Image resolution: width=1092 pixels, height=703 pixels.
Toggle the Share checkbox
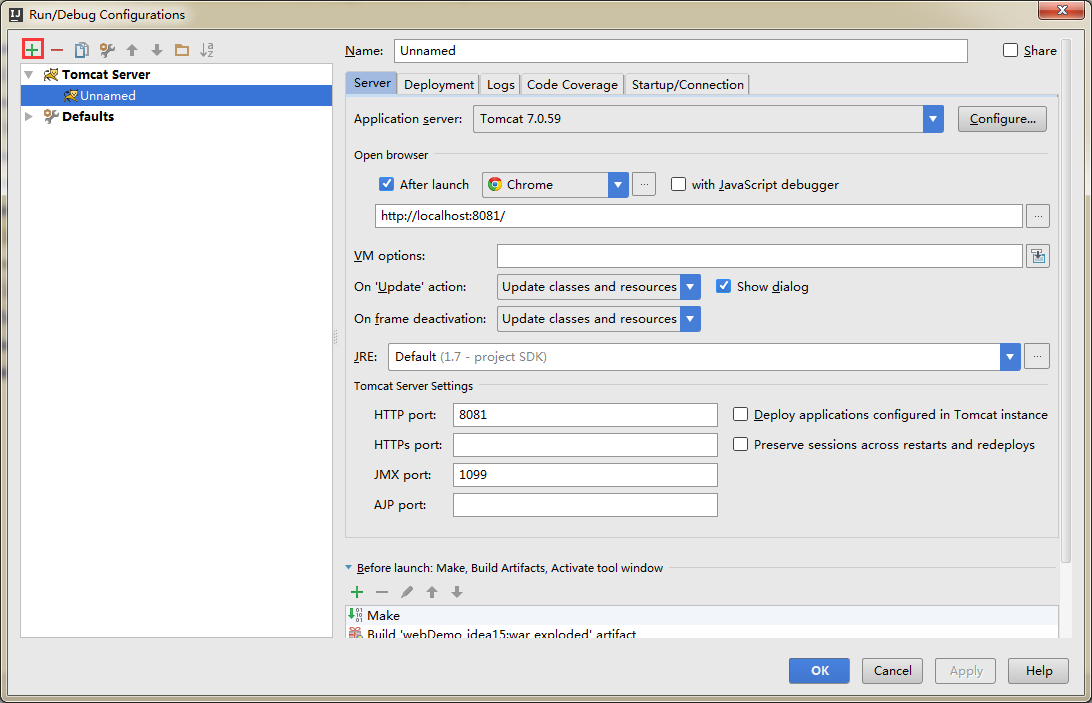1011,50
